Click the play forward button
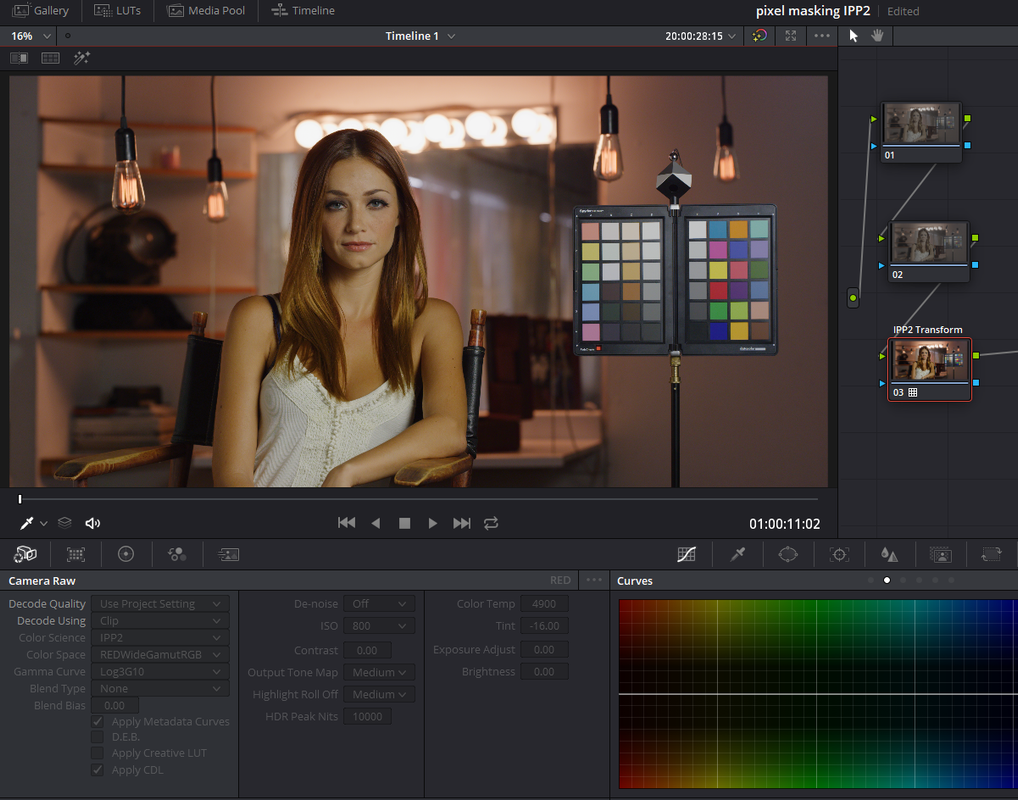The height and width of the screenshot is (800, 1018). pos(432,523)
